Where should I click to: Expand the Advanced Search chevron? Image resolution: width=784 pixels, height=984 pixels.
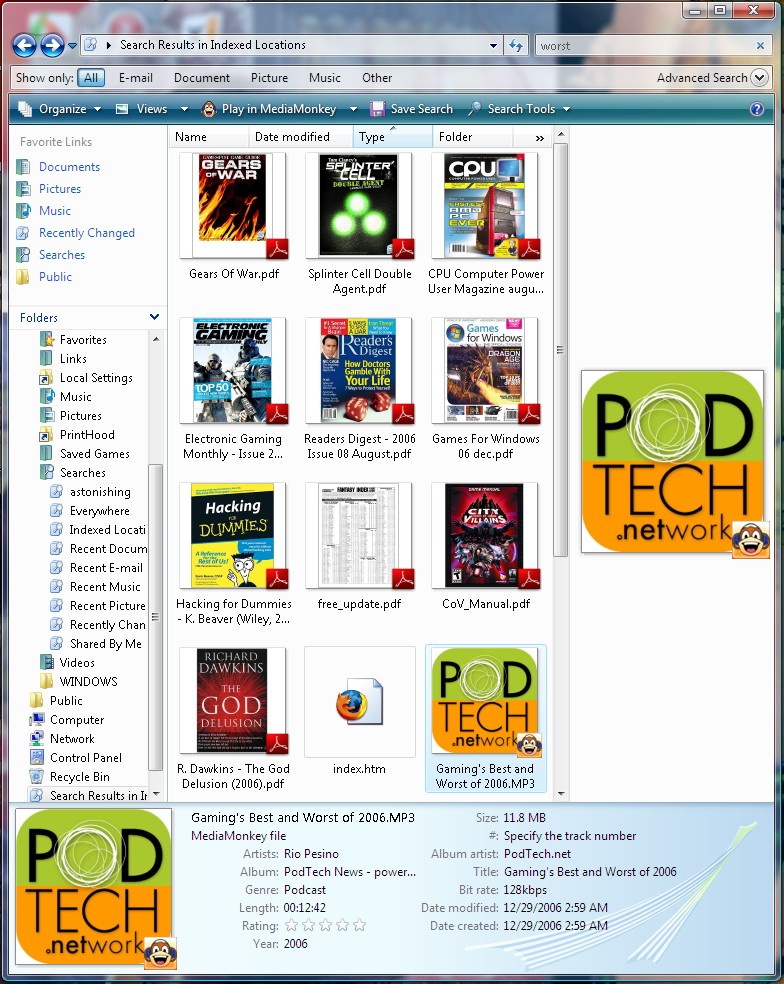(x=760, y=78)
